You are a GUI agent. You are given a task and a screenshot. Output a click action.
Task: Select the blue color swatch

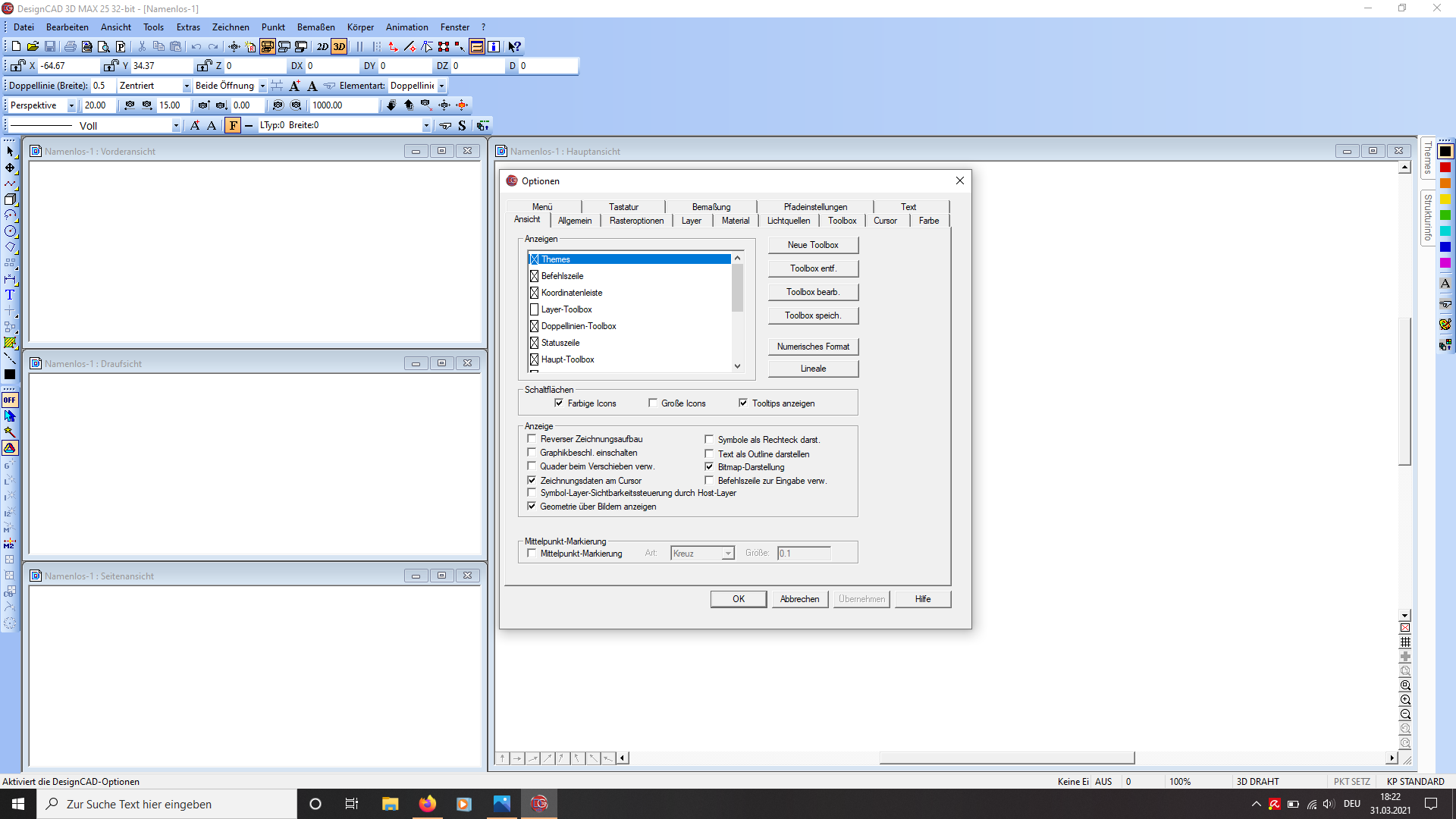coord(1445,247)
